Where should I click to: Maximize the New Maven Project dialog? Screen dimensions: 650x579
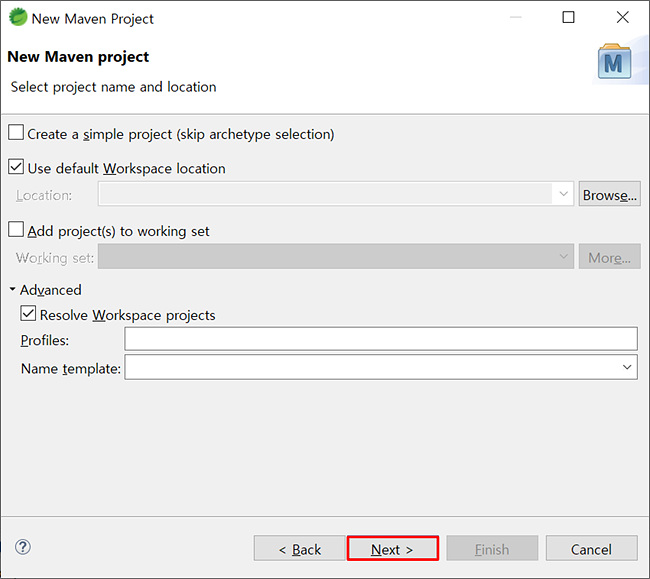click(x=568, y=17)
